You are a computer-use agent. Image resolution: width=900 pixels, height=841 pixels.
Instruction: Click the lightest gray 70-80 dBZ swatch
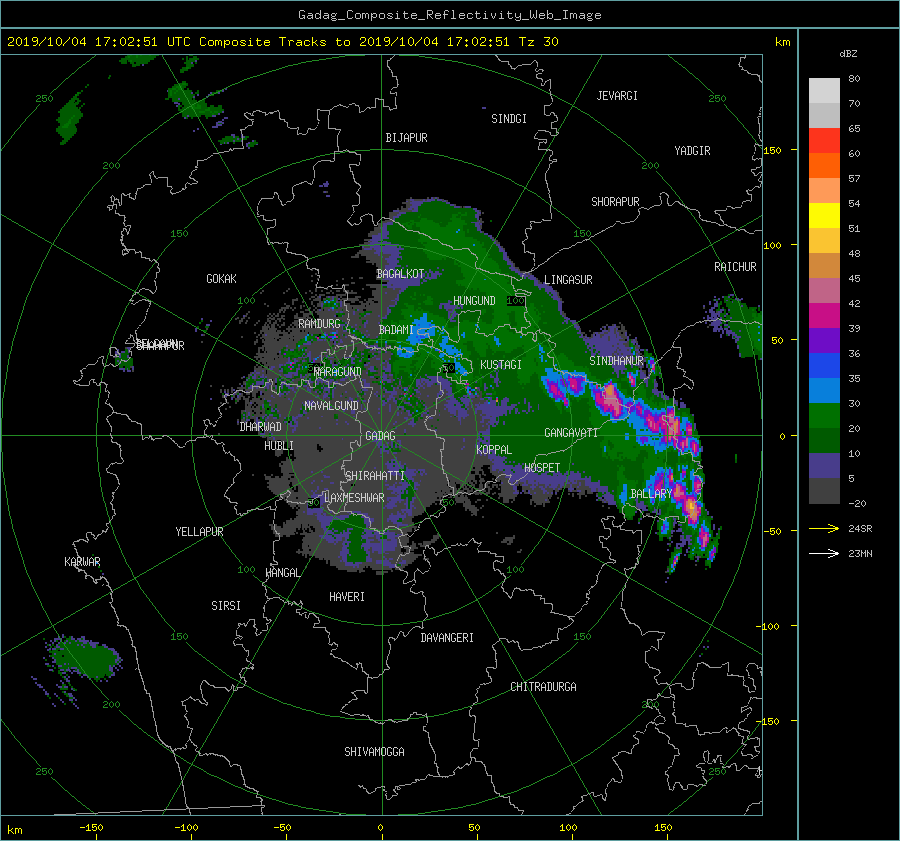coord(824,90)
